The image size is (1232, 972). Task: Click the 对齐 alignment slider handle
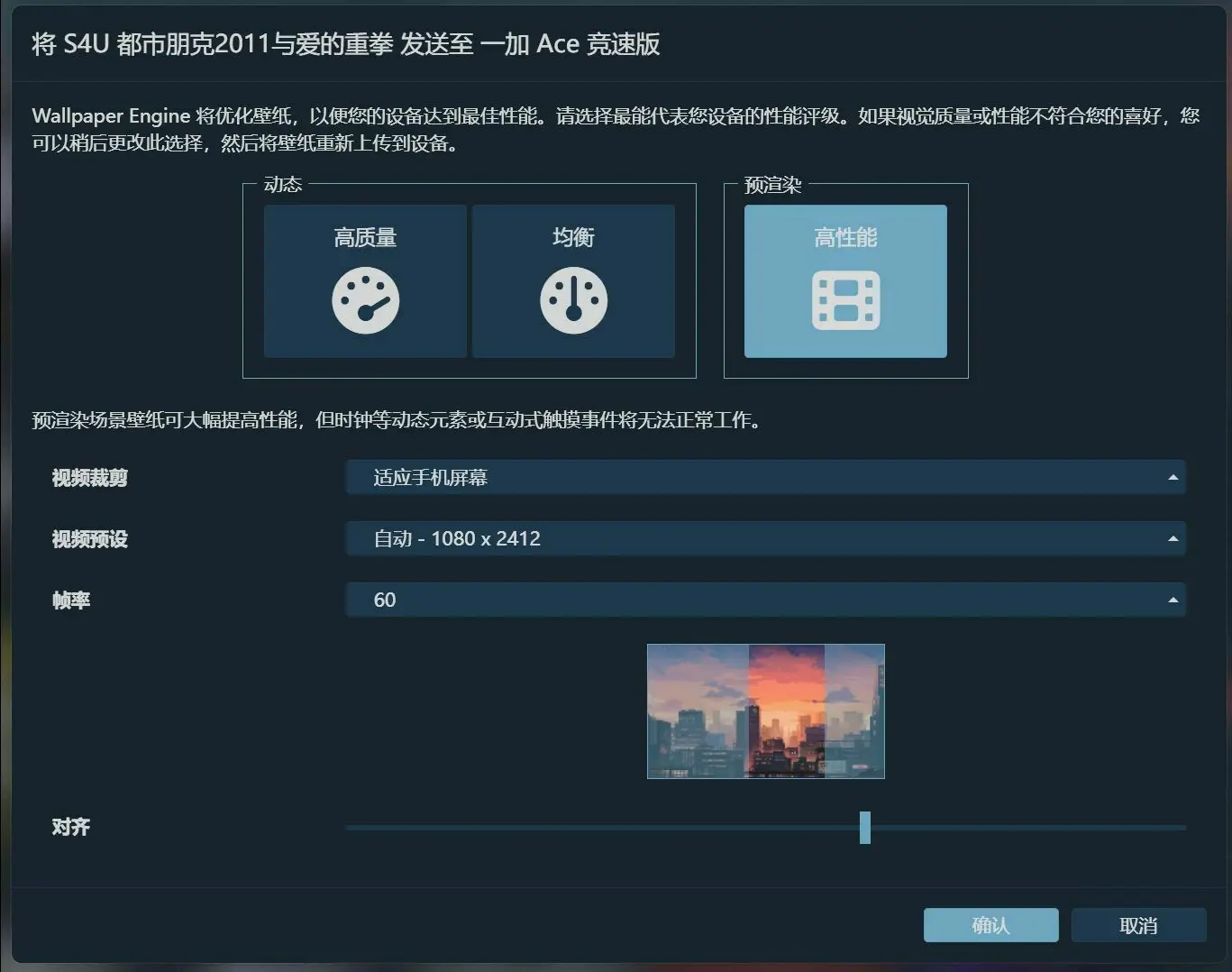click(865, 827)
